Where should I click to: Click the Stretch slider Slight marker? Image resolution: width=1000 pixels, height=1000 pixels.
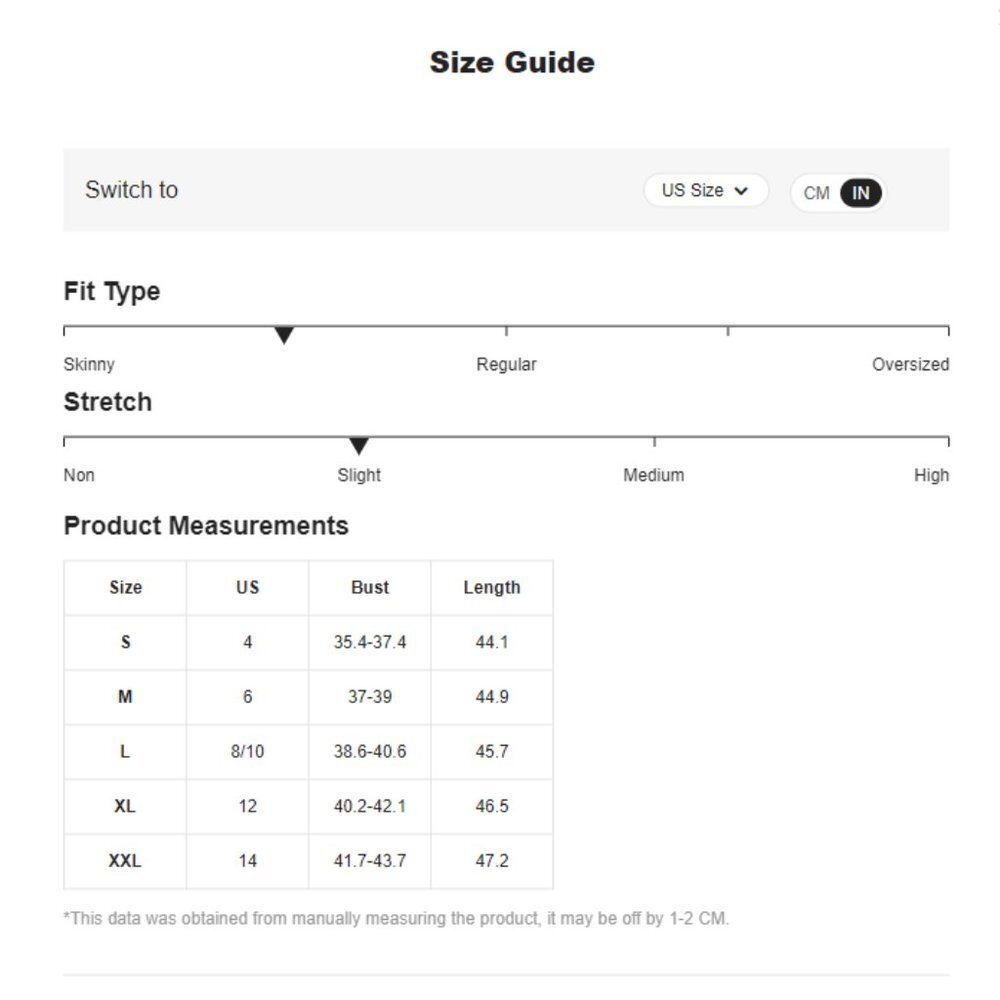point(359,446)
